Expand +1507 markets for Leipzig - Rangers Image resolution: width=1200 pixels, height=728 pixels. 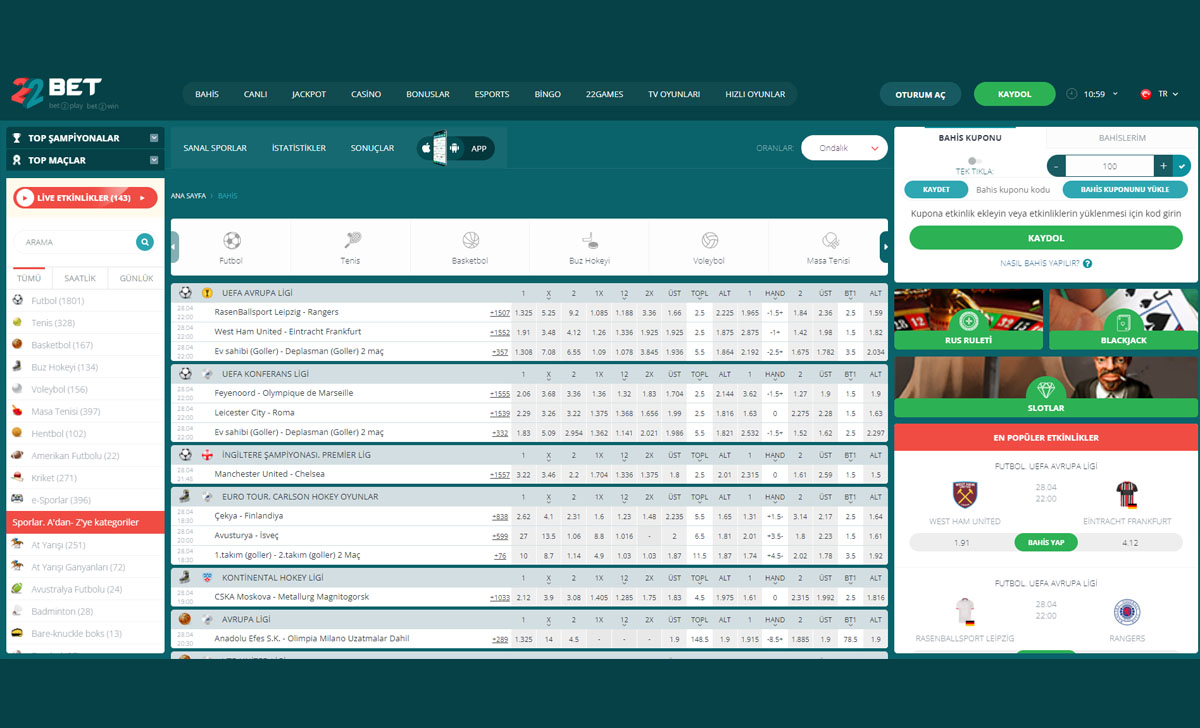[500, 312]
